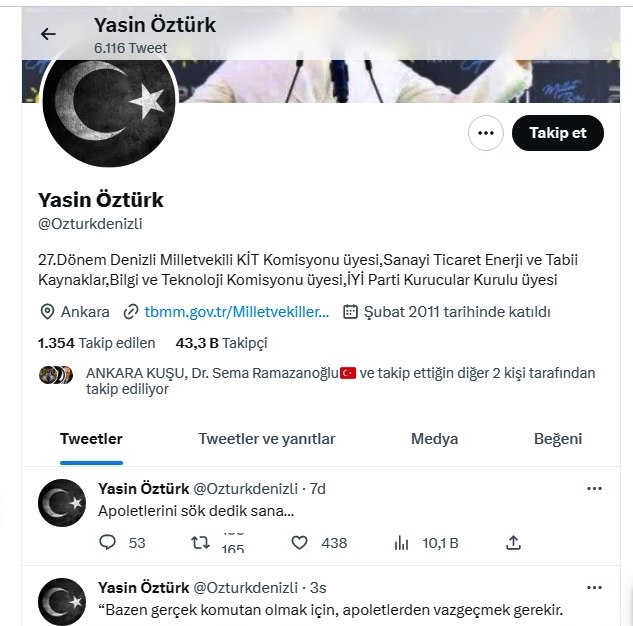Open the three-dot profile options menu
This screenshot has width=633, height=626.
coord(486,133)
